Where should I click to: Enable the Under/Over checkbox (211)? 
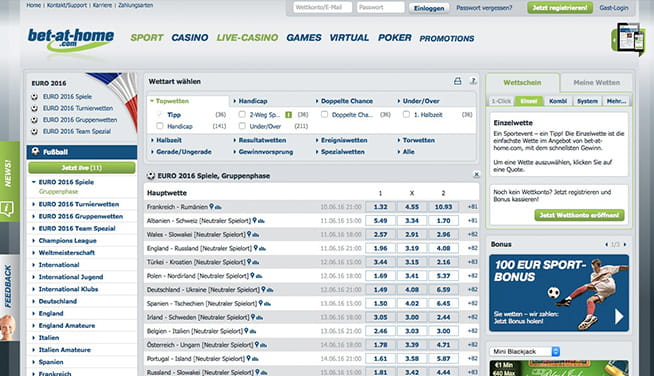pos(242,126)
